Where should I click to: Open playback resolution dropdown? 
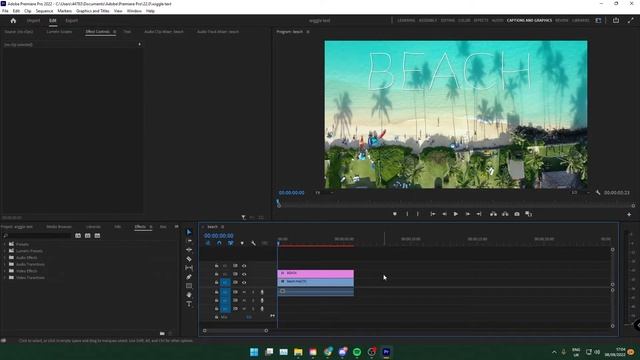click(580, 193)
